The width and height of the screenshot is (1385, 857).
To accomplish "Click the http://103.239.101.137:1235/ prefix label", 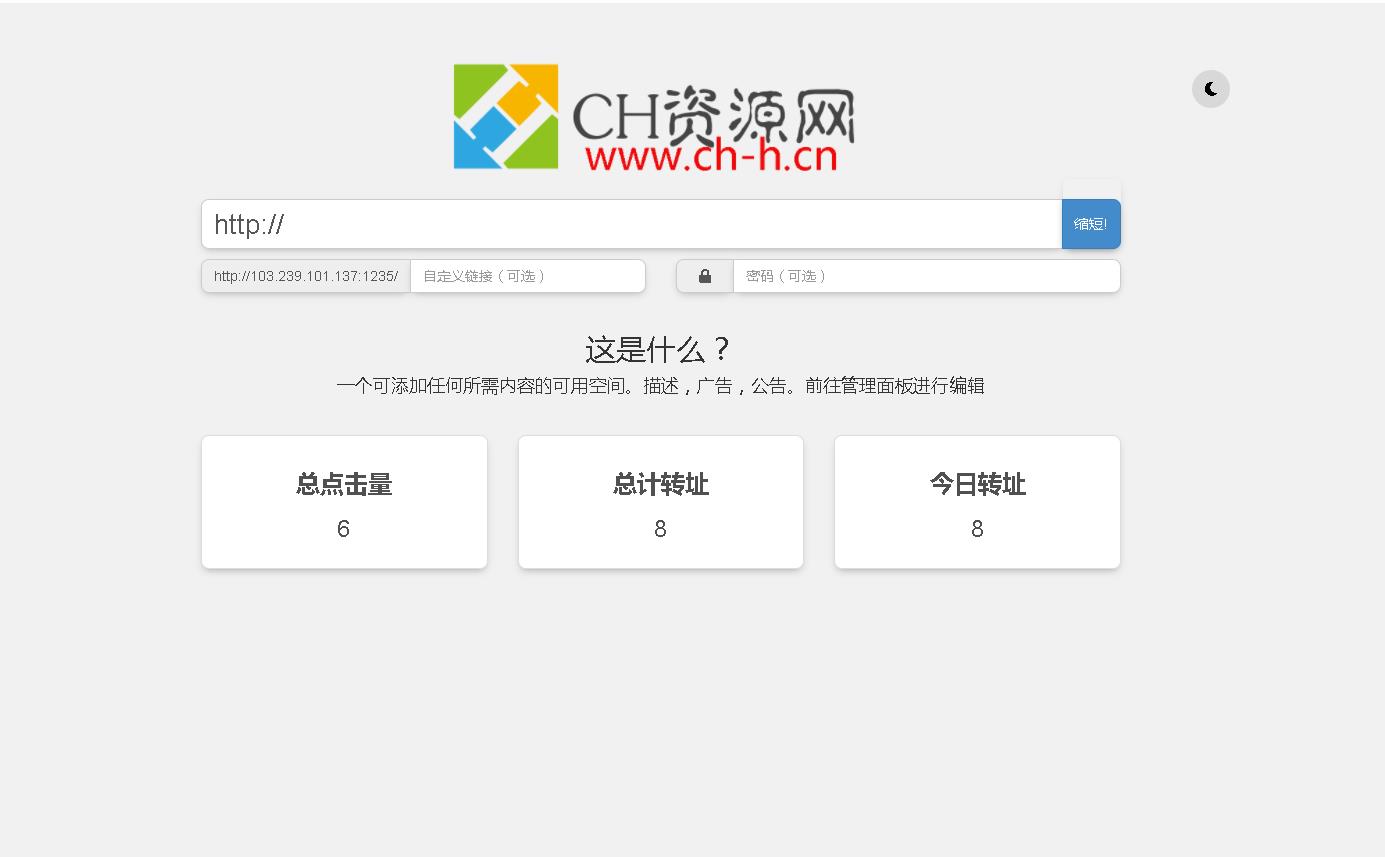I will coord(306,276).
